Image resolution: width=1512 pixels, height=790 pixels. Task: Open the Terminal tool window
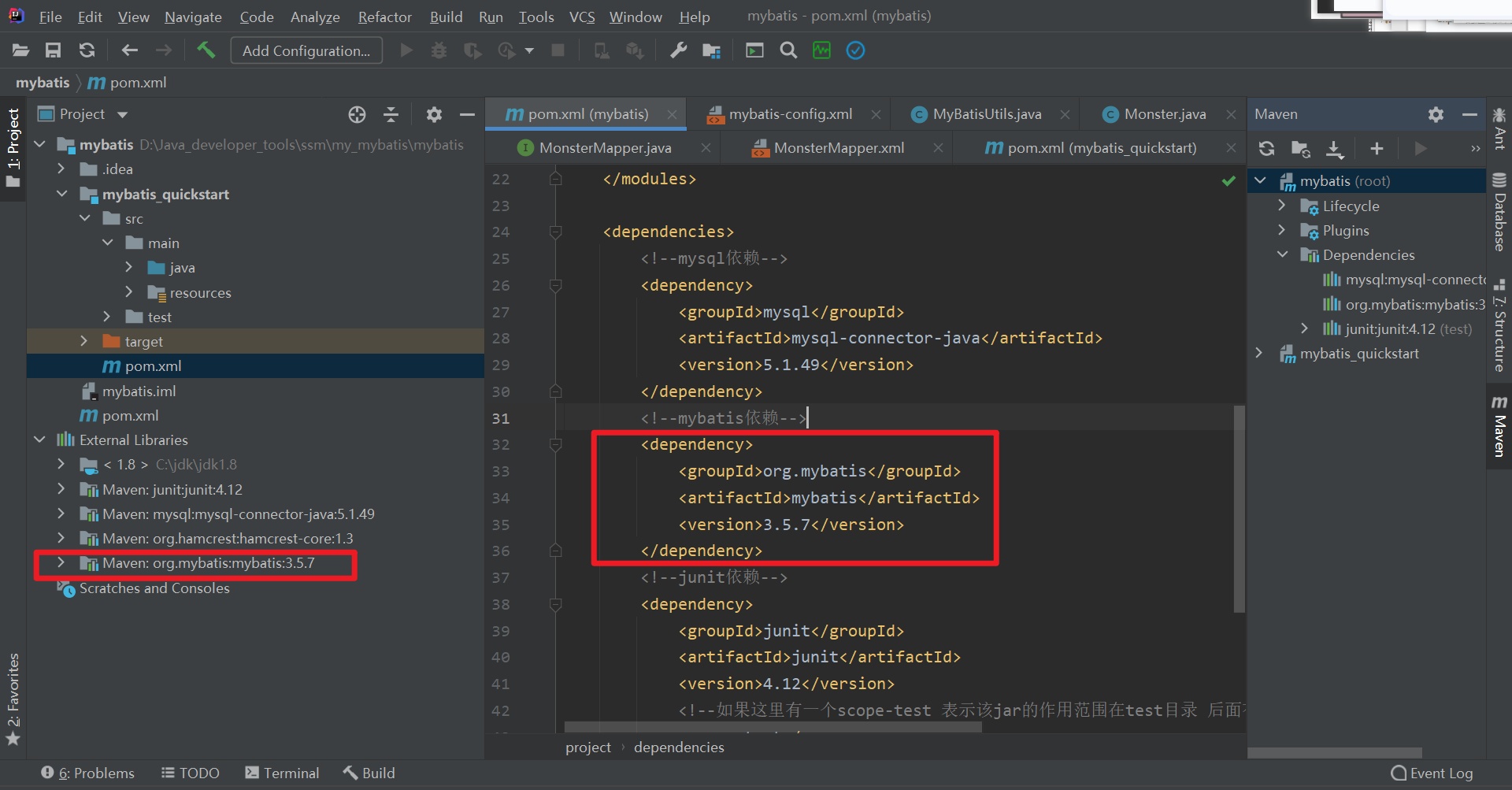[282, 773]
